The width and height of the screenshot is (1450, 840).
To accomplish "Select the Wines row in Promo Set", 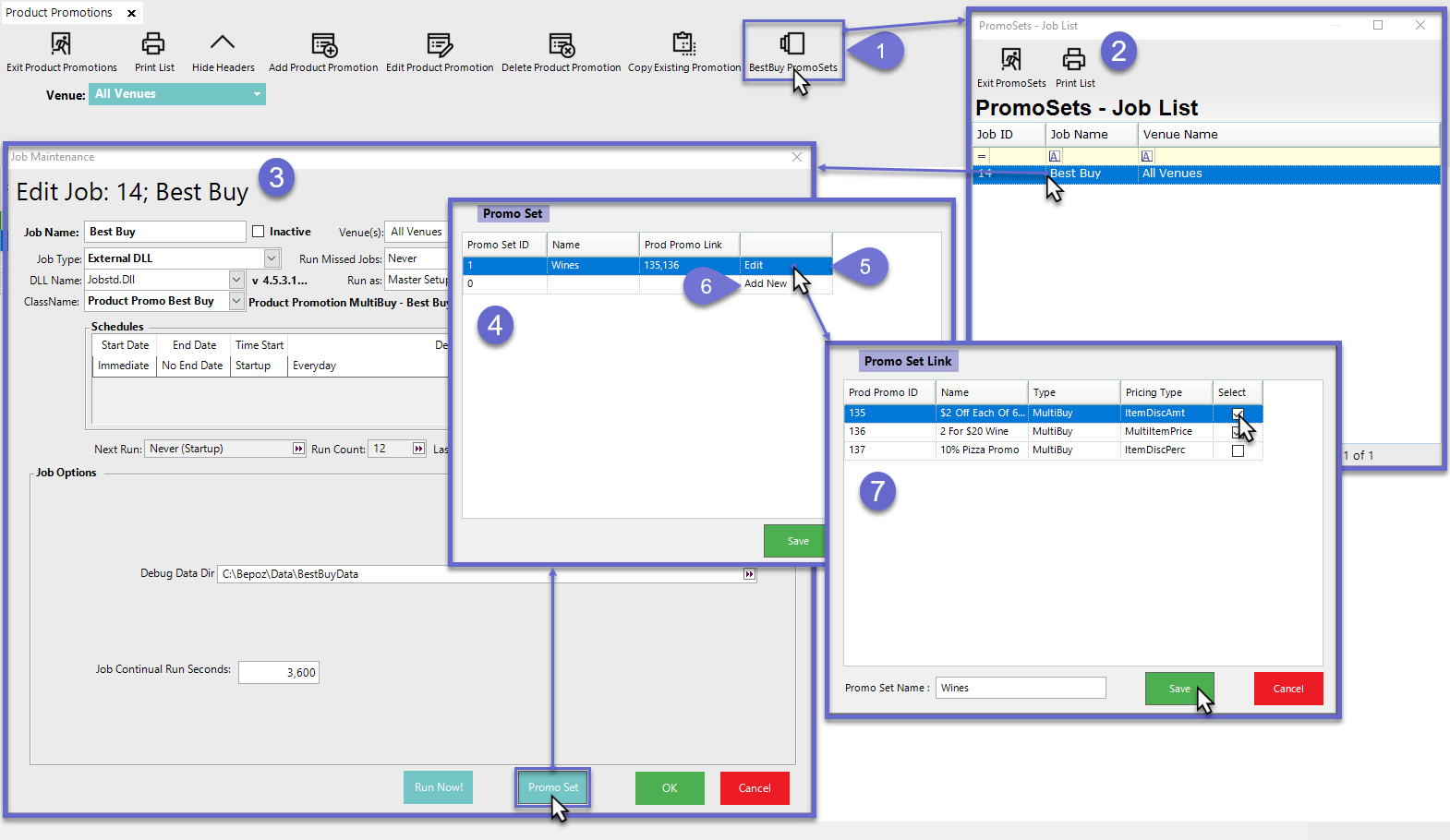I will (646, 265).
